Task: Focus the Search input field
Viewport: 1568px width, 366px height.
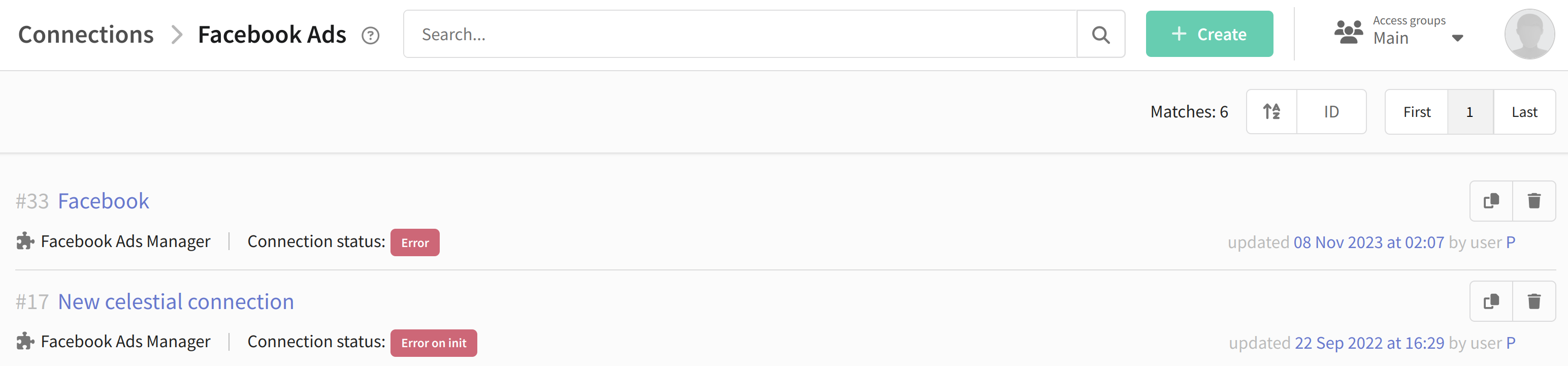Action: [739, 34]
